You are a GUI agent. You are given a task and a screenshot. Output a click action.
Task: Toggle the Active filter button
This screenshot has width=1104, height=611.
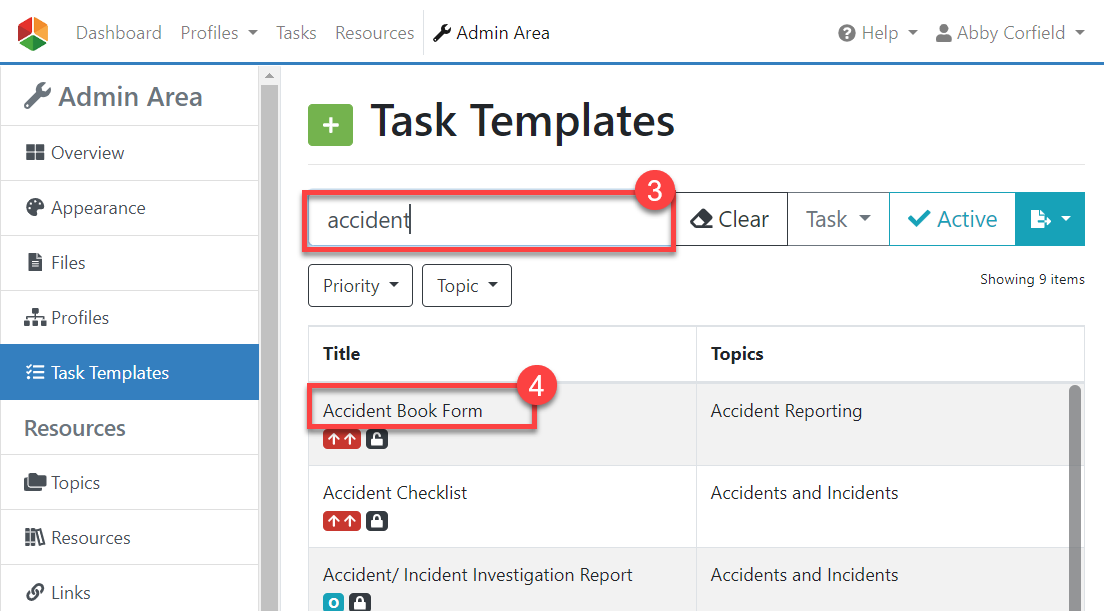click(952, 219)
